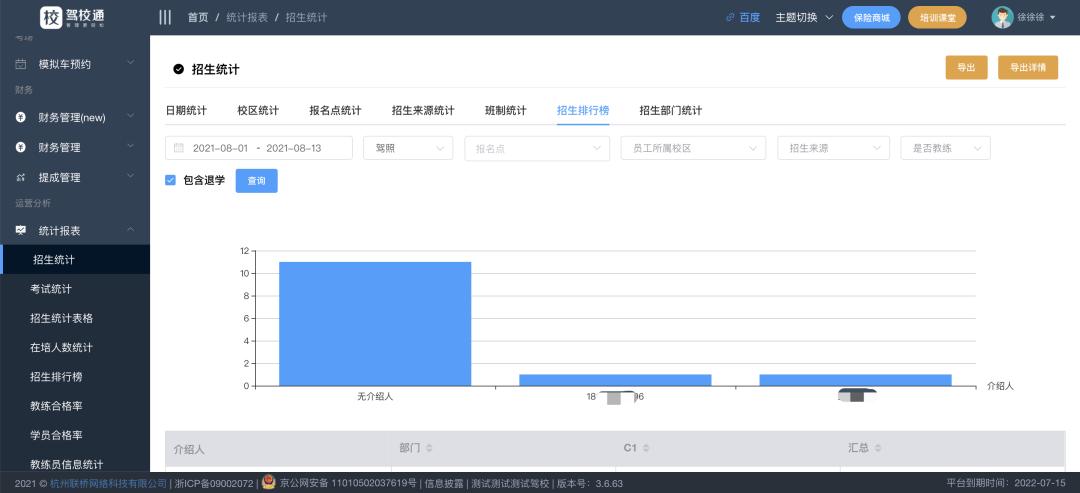Open the 杭州联桥网络科技有限公司 footer link
Image resolution: width=1080 pixels, height=493 pixels.
click(x=108, y=483)
